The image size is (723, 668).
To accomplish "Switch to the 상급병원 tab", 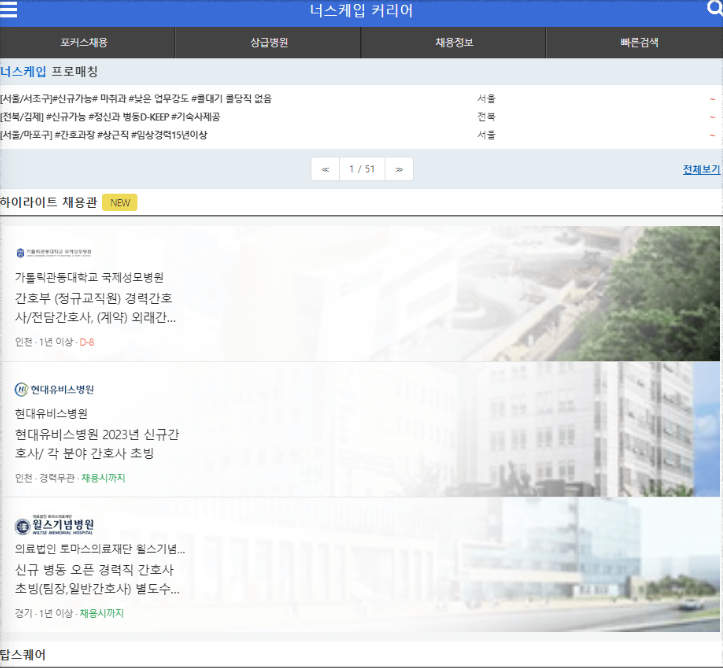I will click(269, 42).
